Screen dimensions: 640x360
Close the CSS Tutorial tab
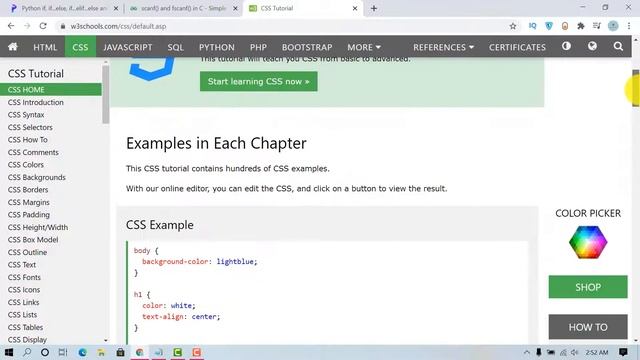[x=355, y=8]
